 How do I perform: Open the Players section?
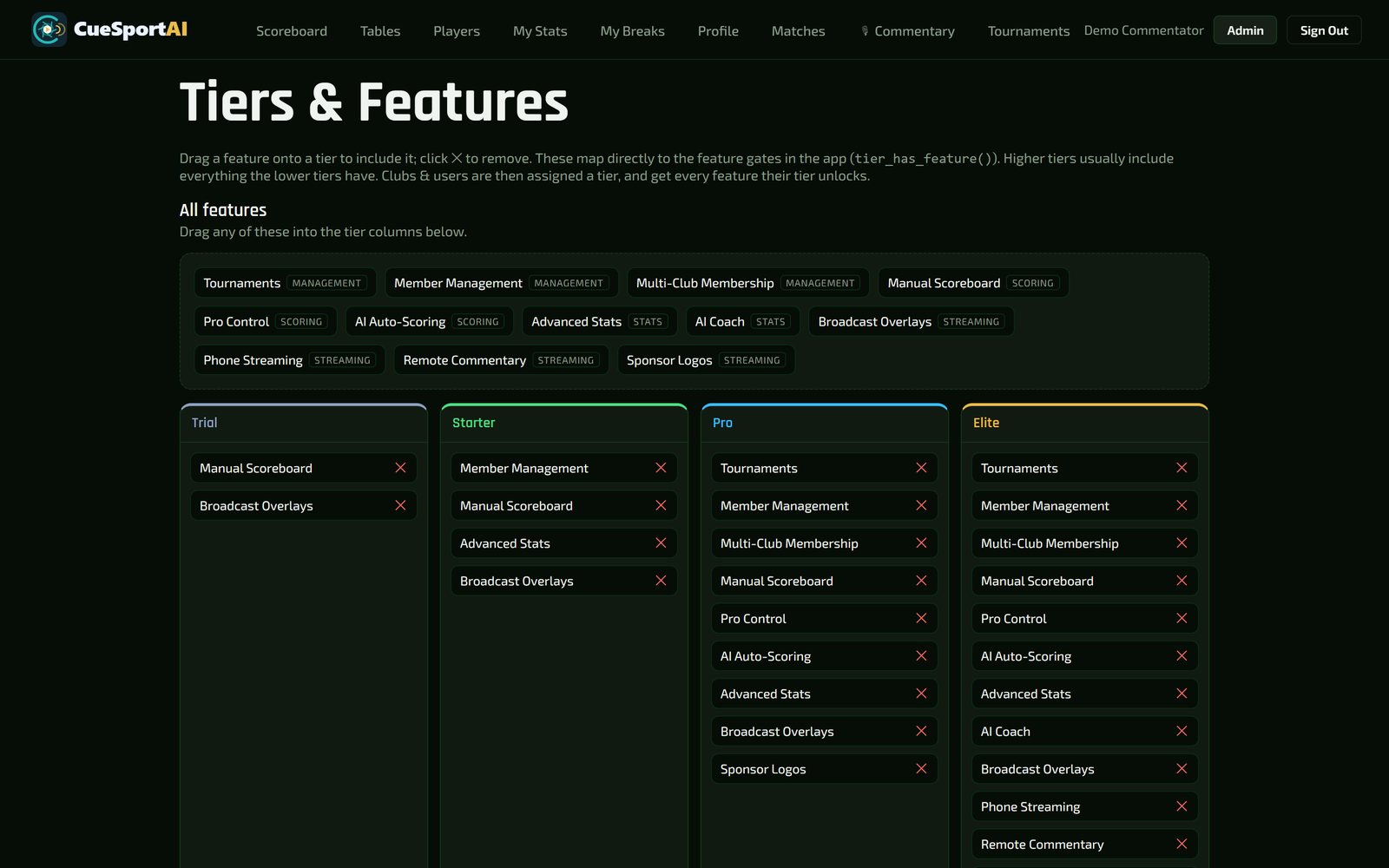(457, 30)
